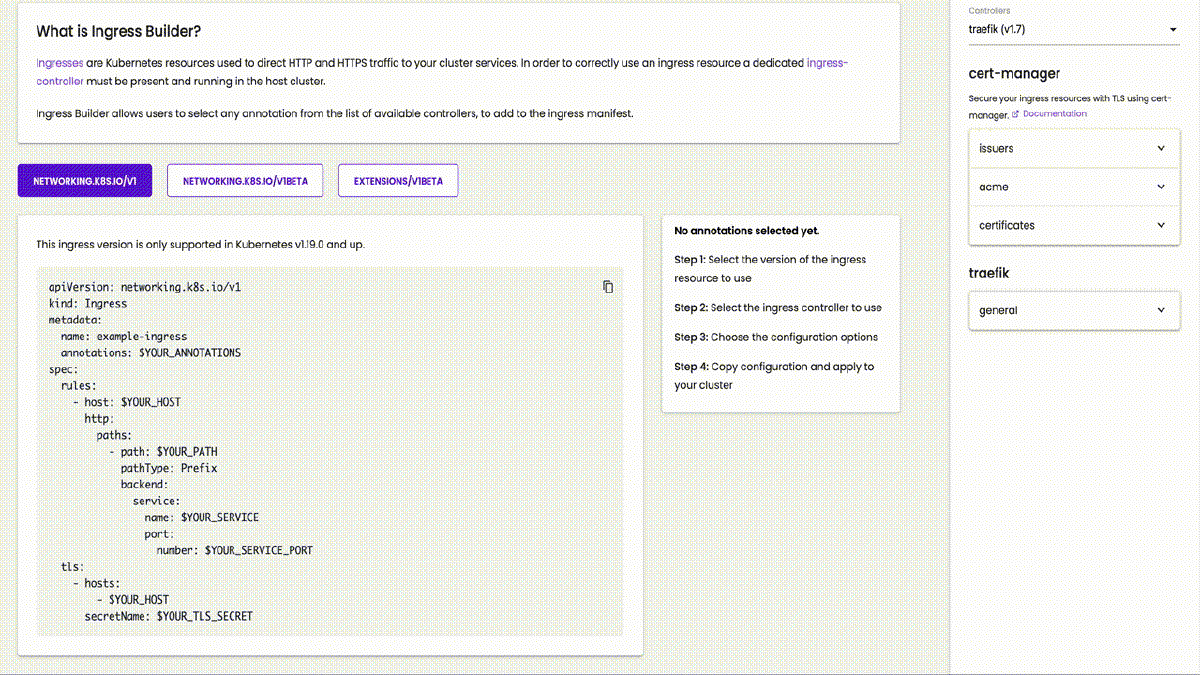Click the external link icon beside Documentation
1200x675 pixels.
pyautogui.click(x=1015, y=115)
